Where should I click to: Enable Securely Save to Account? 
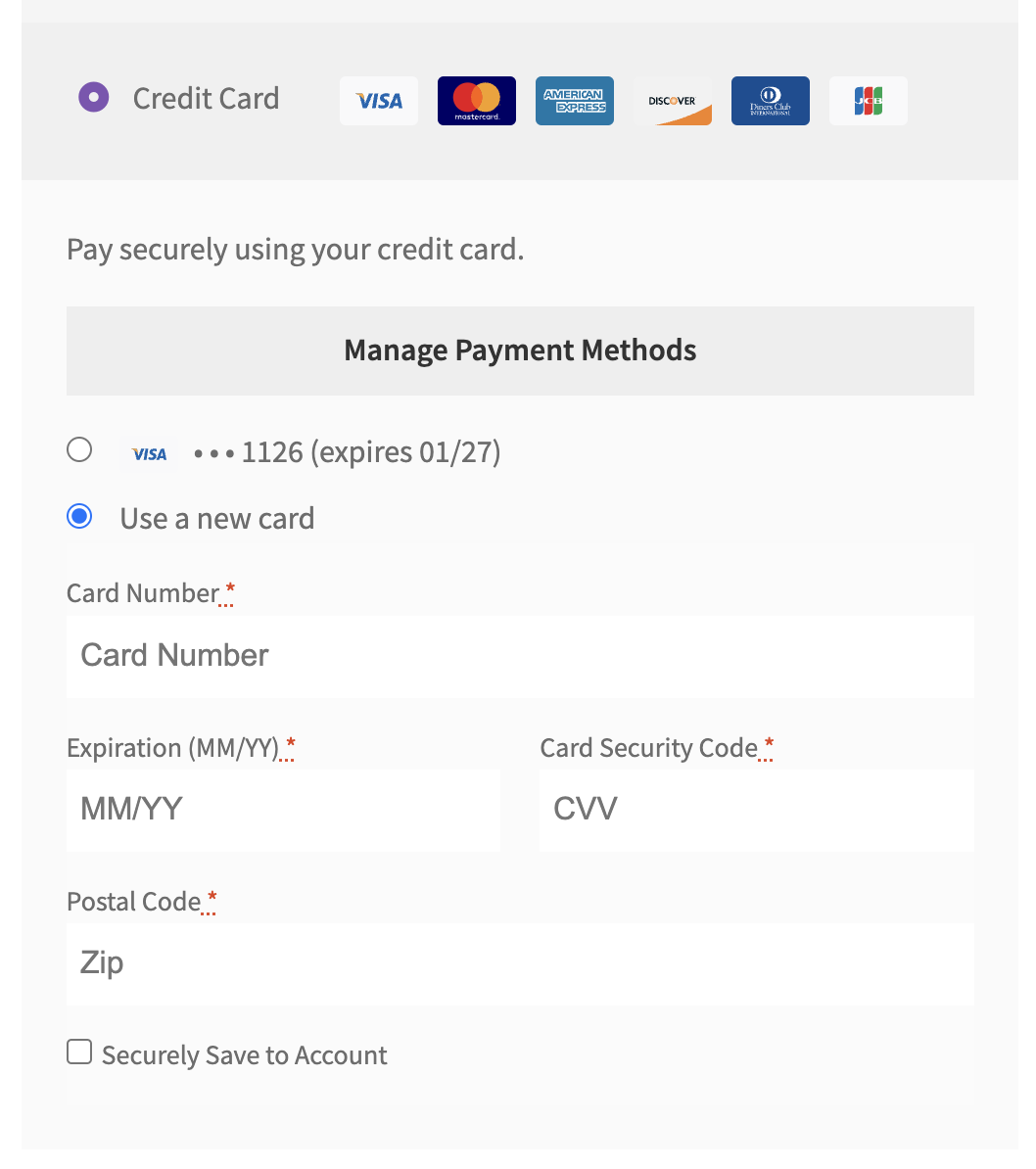(x=79, y=1051)
